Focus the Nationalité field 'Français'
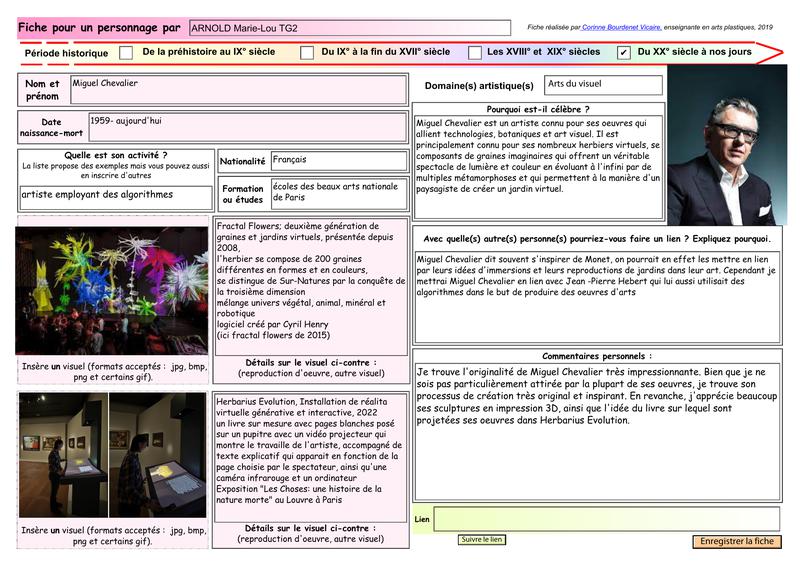This screenshot has width=800, height=566. [338, 161]
